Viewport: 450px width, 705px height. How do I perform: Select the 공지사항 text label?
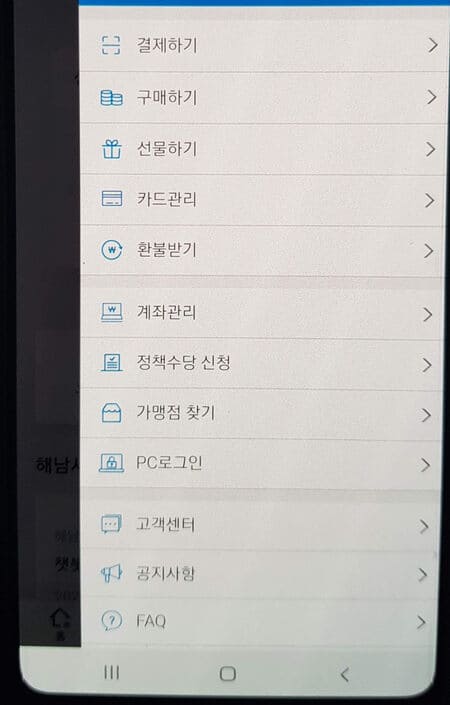pos(165,573)
